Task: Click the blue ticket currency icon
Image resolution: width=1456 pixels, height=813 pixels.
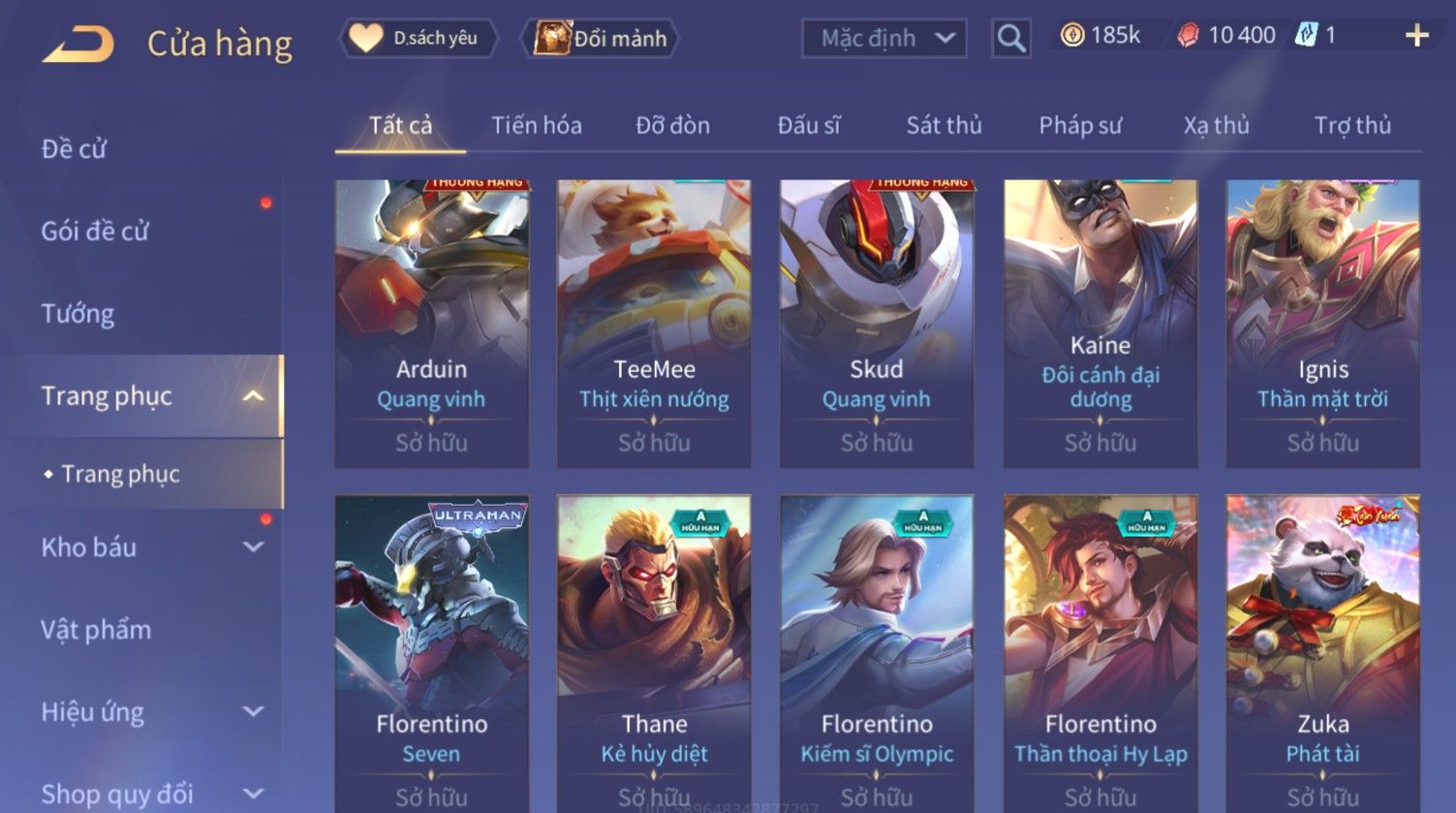Action: pyautogui.click(x=1306, y=36)
